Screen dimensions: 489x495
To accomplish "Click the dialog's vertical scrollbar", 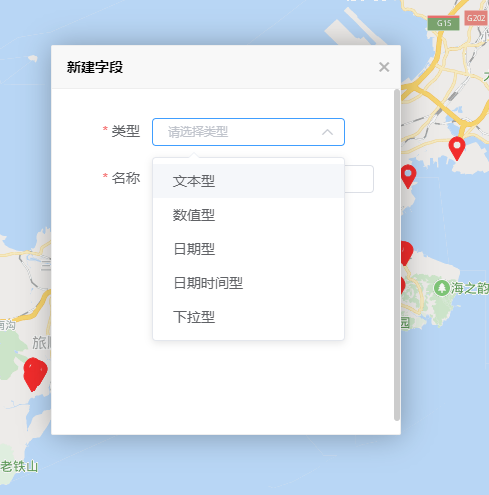I will point(397,255).
